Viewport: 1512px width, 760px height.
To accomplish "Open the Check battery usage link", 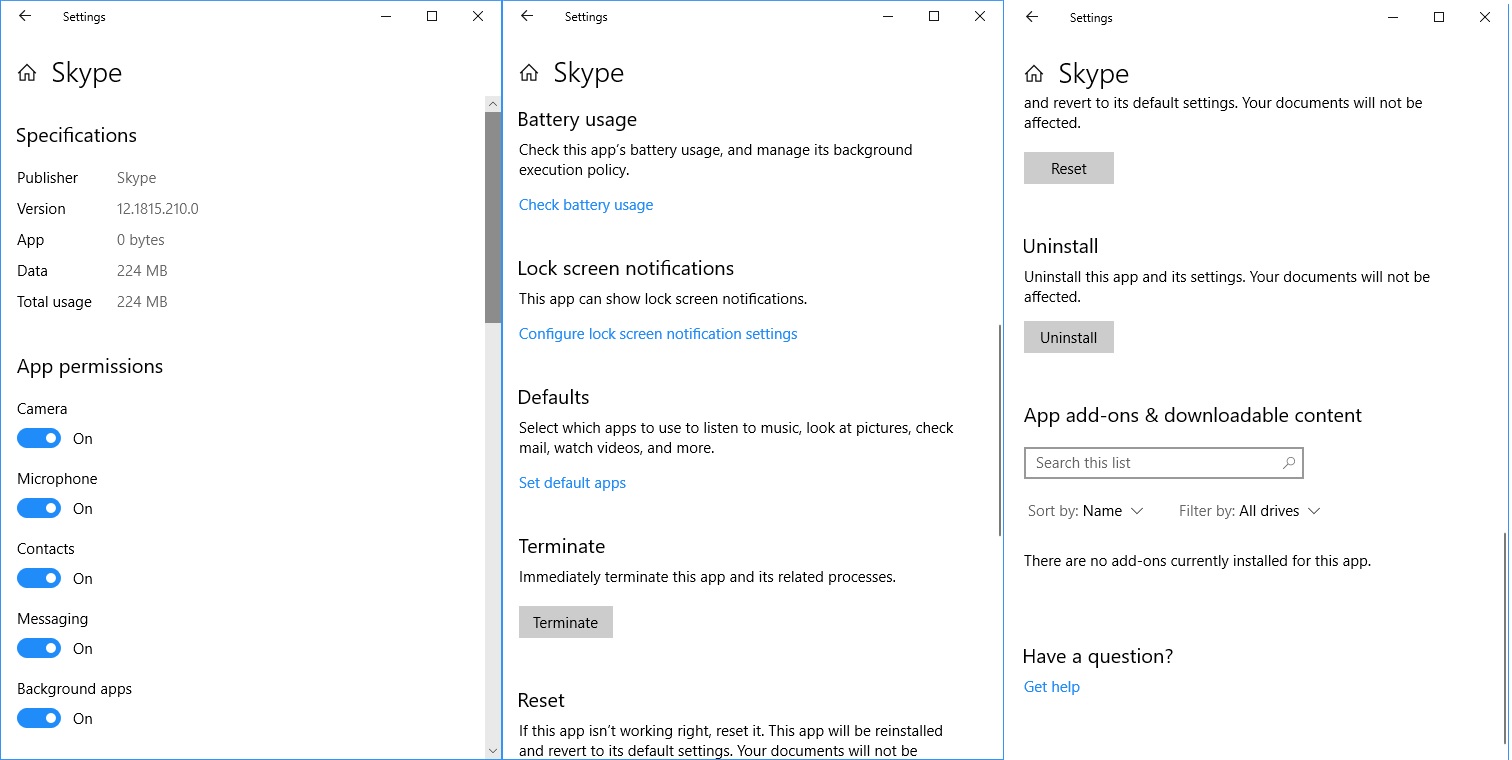I will click(586, 205).
